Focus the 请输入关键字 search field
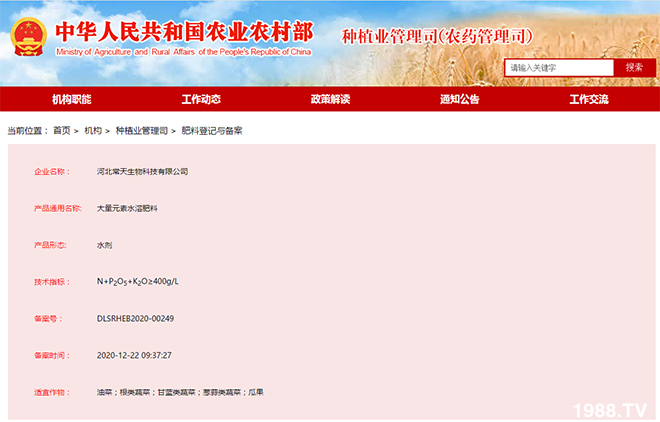Viewport: 660px width, 422px height. point(558,68)
